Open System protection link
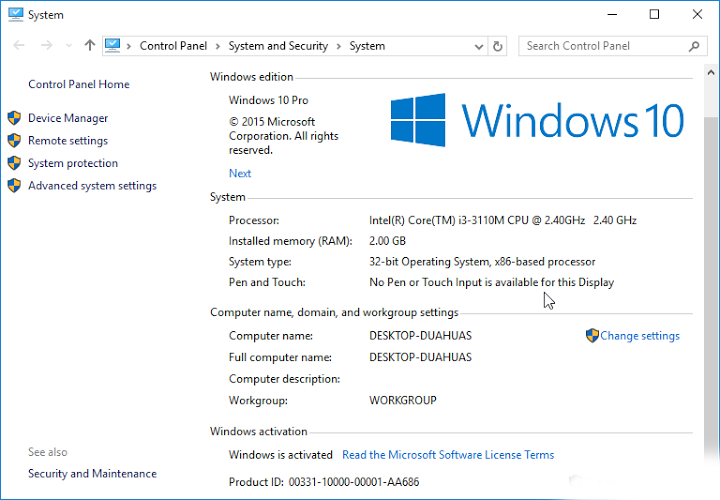Screen dimensions: 720x500 pos(73,163)
